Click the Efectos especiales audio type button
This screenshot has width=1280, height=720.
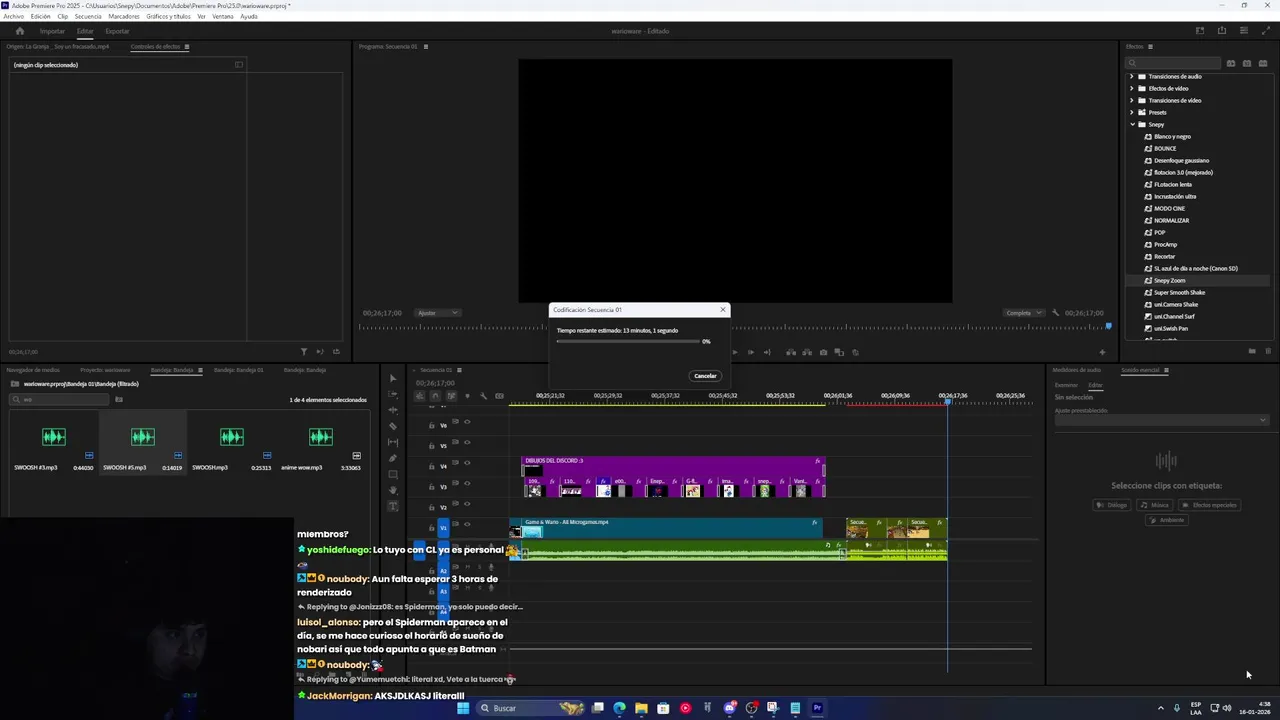[x=1209, y=505]
